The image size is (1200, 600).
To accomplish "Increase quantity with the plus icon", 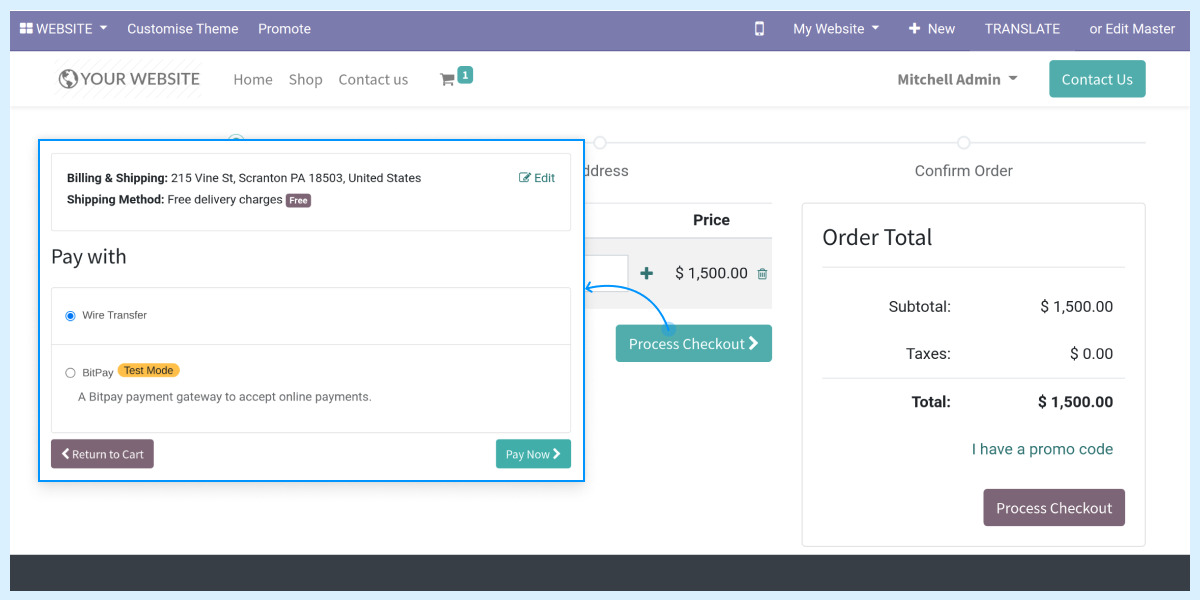I will [x=646, y=272].
